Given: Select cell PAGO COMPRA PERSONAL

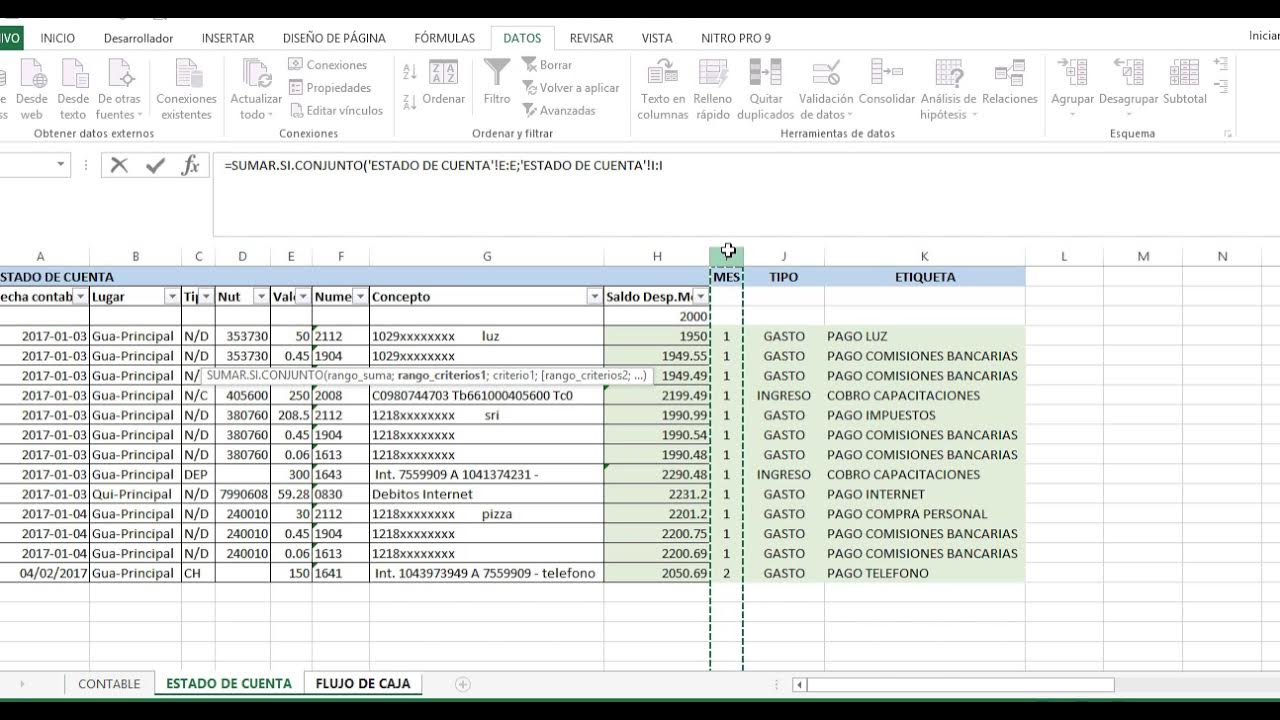Looking at the screenshot, I should [924, 514].
